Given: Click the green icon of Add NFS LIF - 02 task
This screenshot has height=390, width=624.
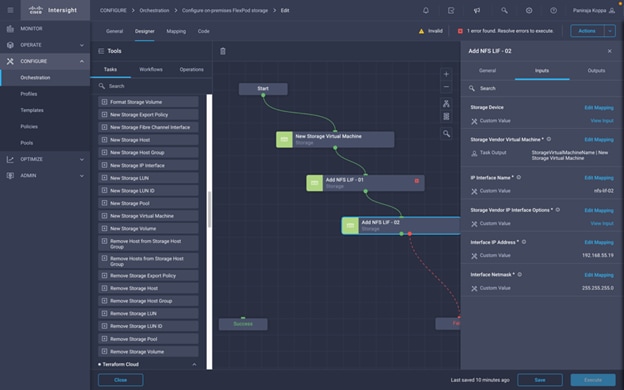Looking at the screenshot, I should pyautogui.click(x=350, y=226).
